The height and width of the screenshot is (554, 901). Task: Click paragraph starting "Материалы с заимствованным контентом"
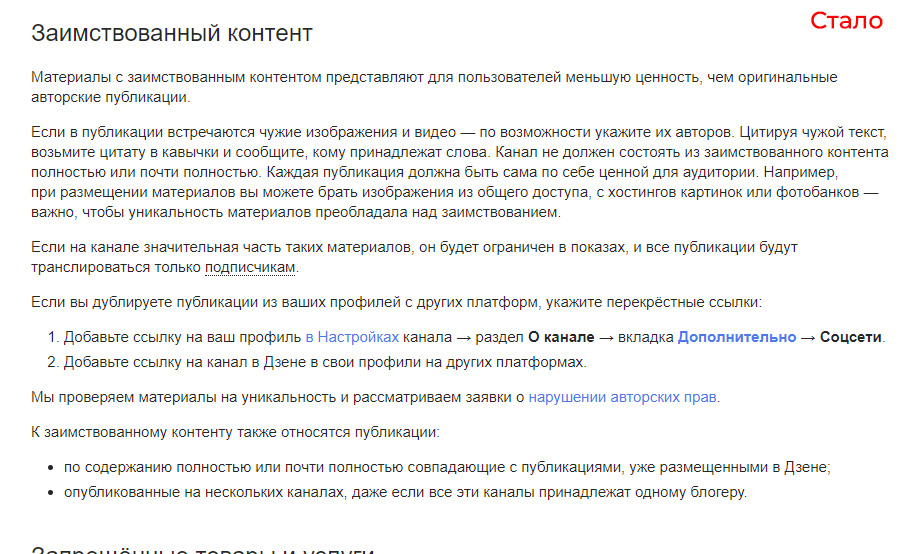pos(434,87)
